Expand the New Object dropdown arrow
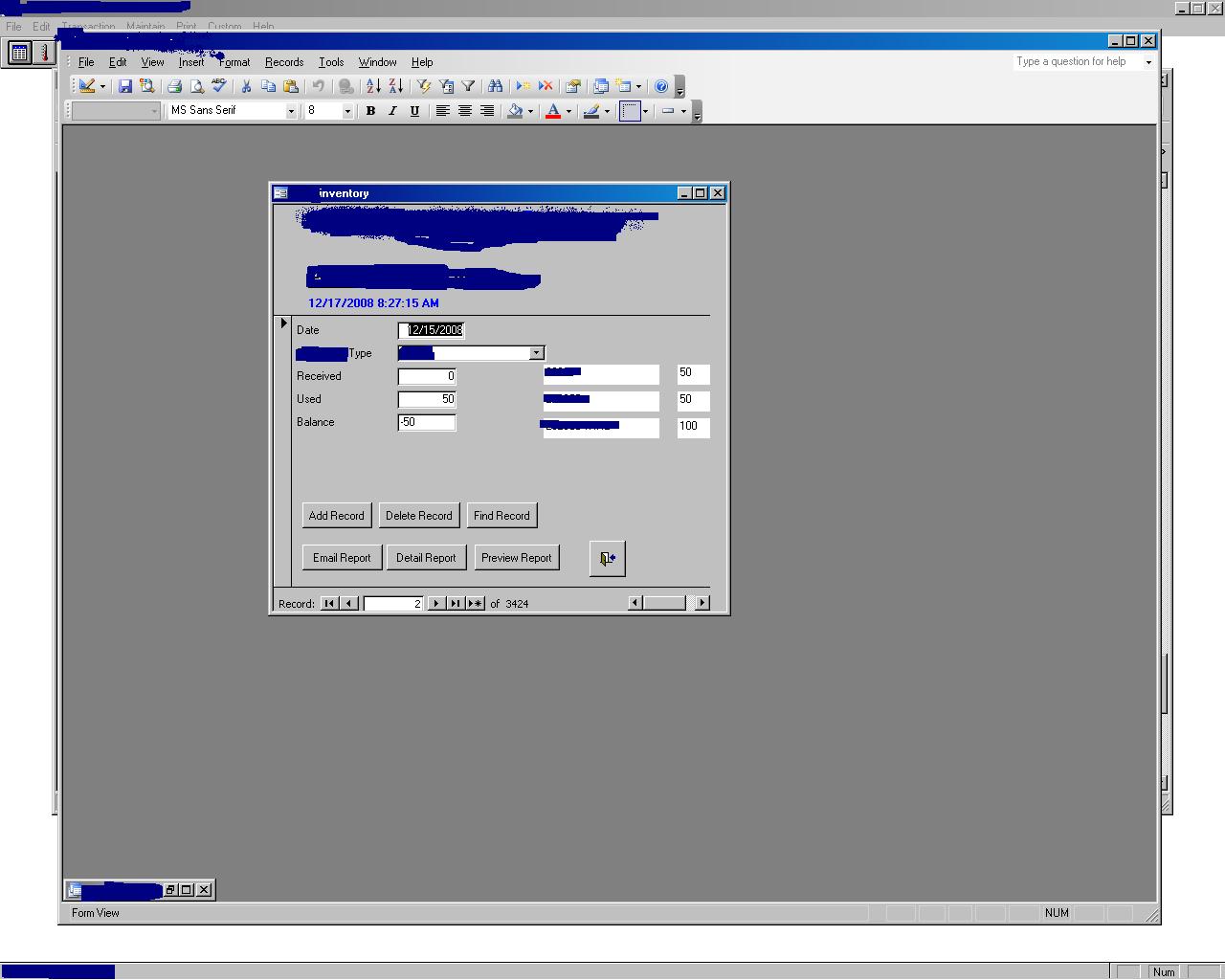This screenshot has width=1225, height=980. [x=638, y=86]
